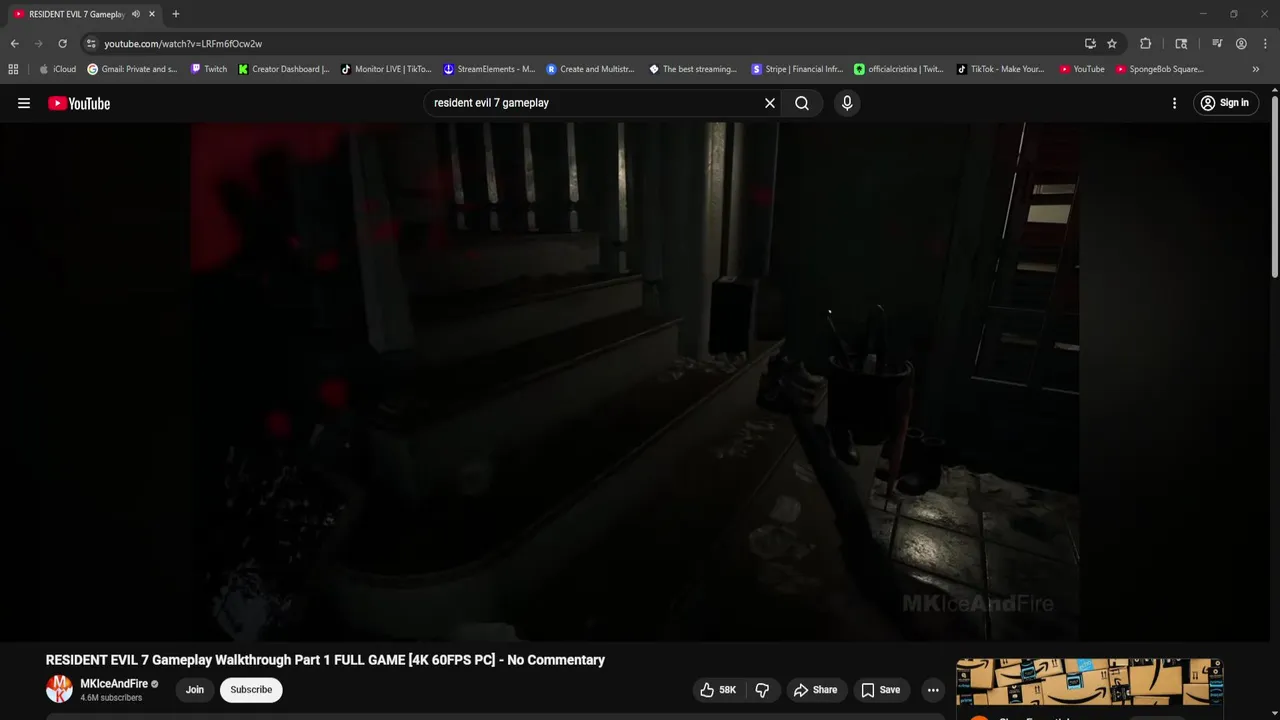1280x720 pixels.
Task: Open TikTok Make Your Day bookmark
Action: [1001, 69]
